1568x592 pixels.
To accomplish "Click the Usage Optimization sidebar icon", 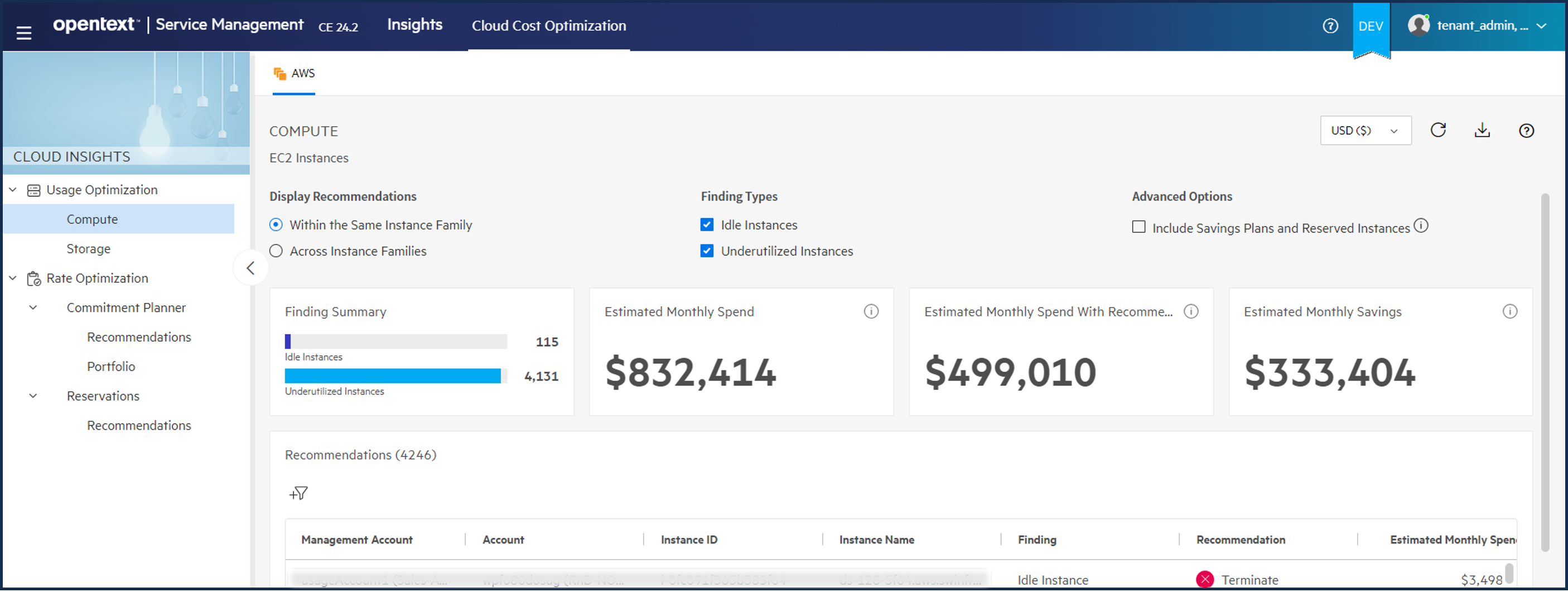I will point(33,189).
